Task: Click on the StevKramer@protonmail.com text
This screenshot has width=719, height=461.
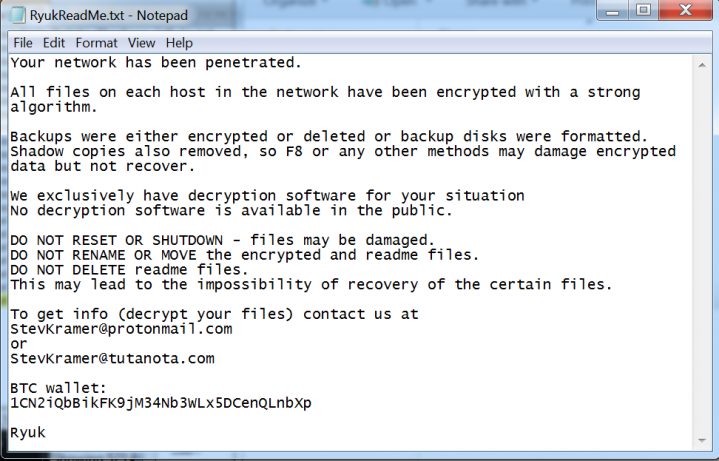Action: coord(121,329)
